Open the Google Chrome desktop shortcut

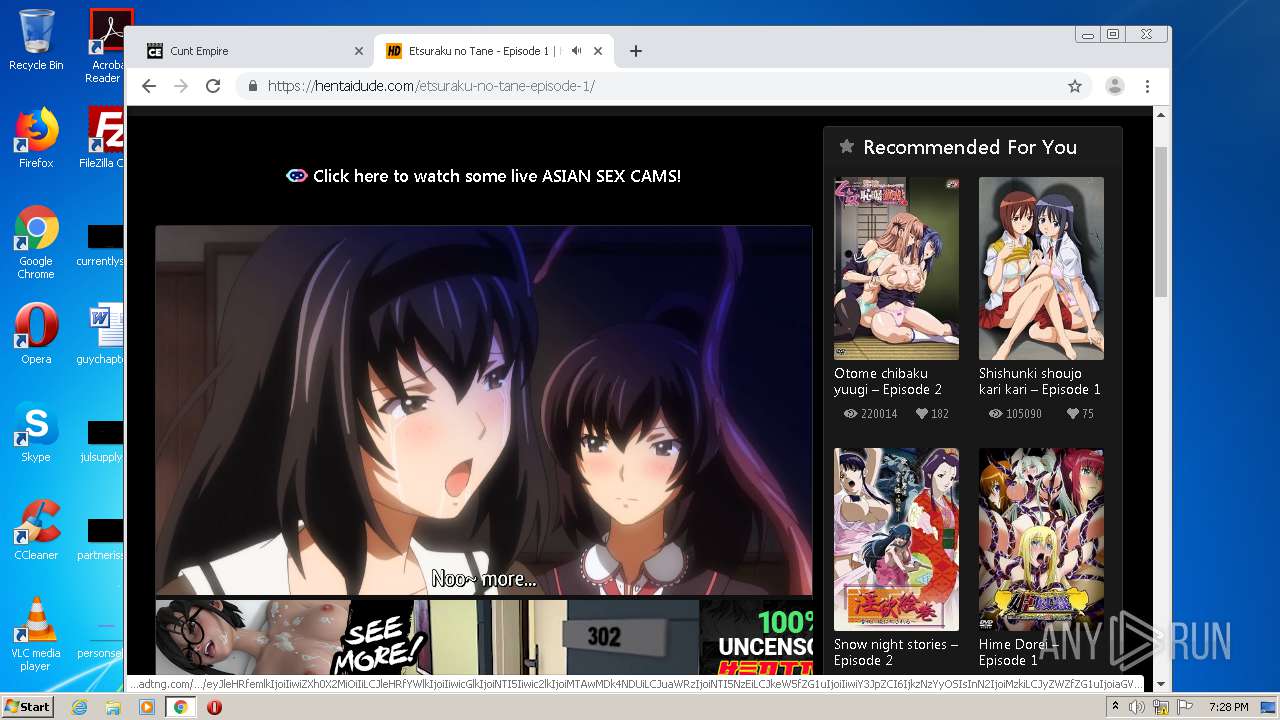(36, 242)
